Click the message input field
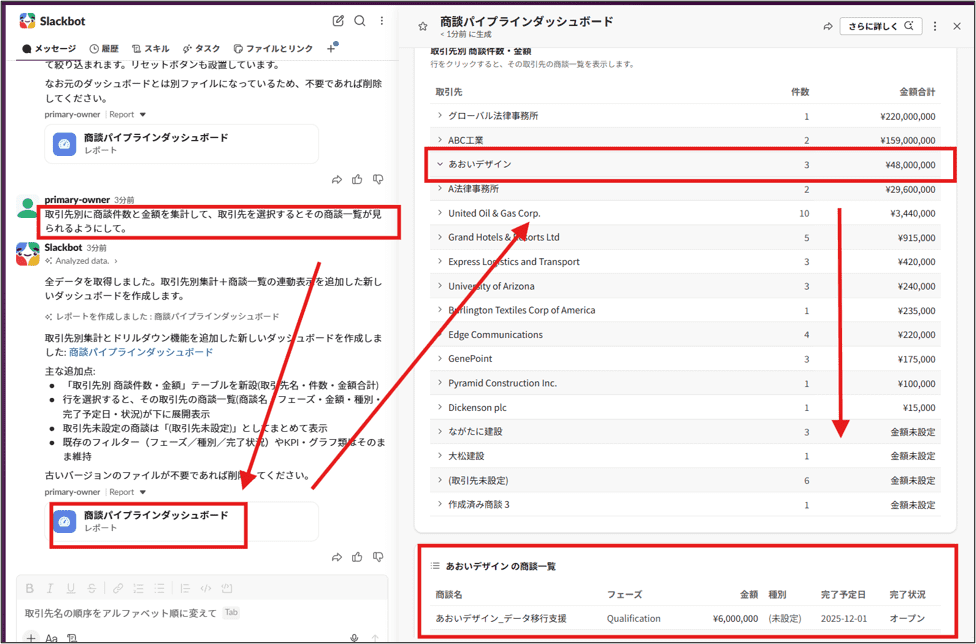Image resolution: width=976 pixels, height=644 pixels. point(202,613)
